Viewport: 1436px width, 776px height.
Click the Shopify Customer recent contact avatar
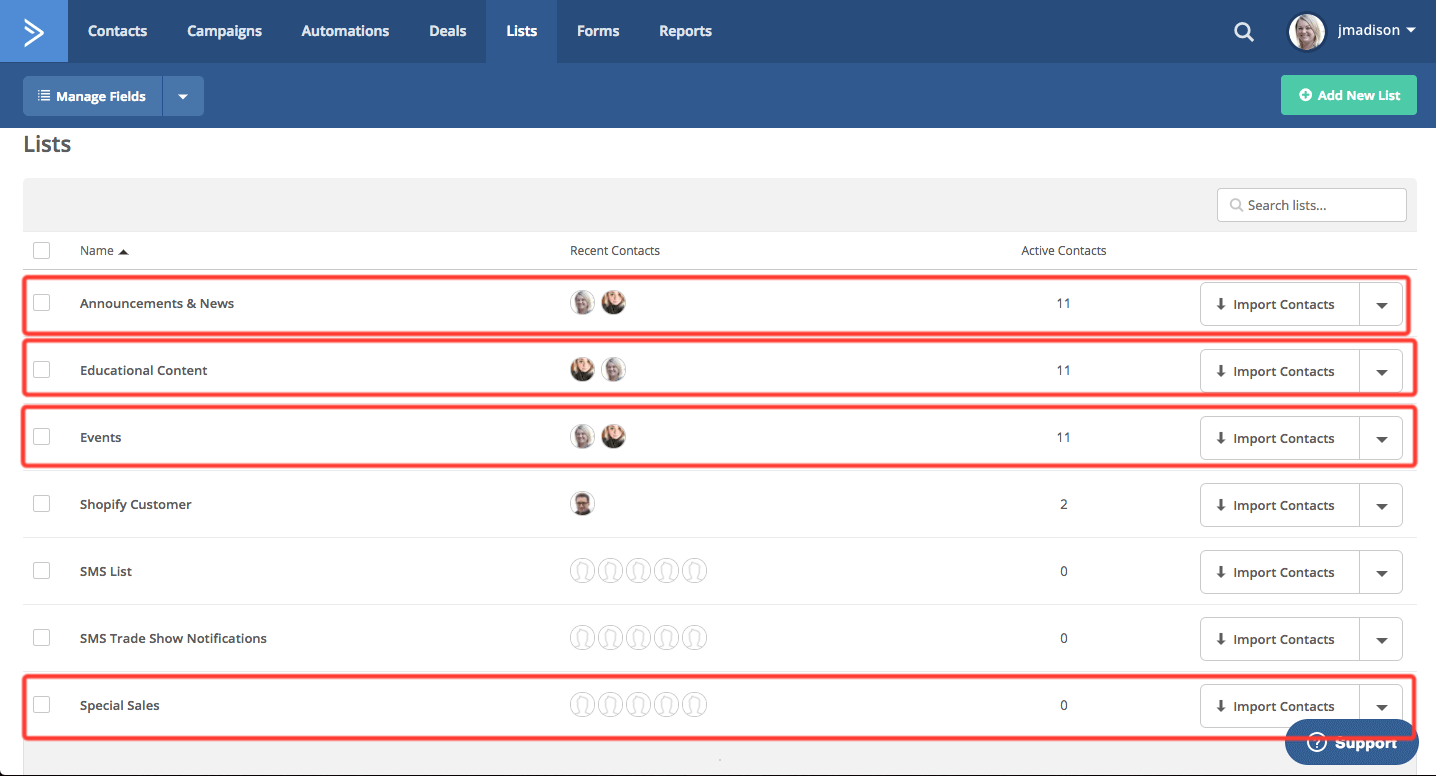point(582,504)
